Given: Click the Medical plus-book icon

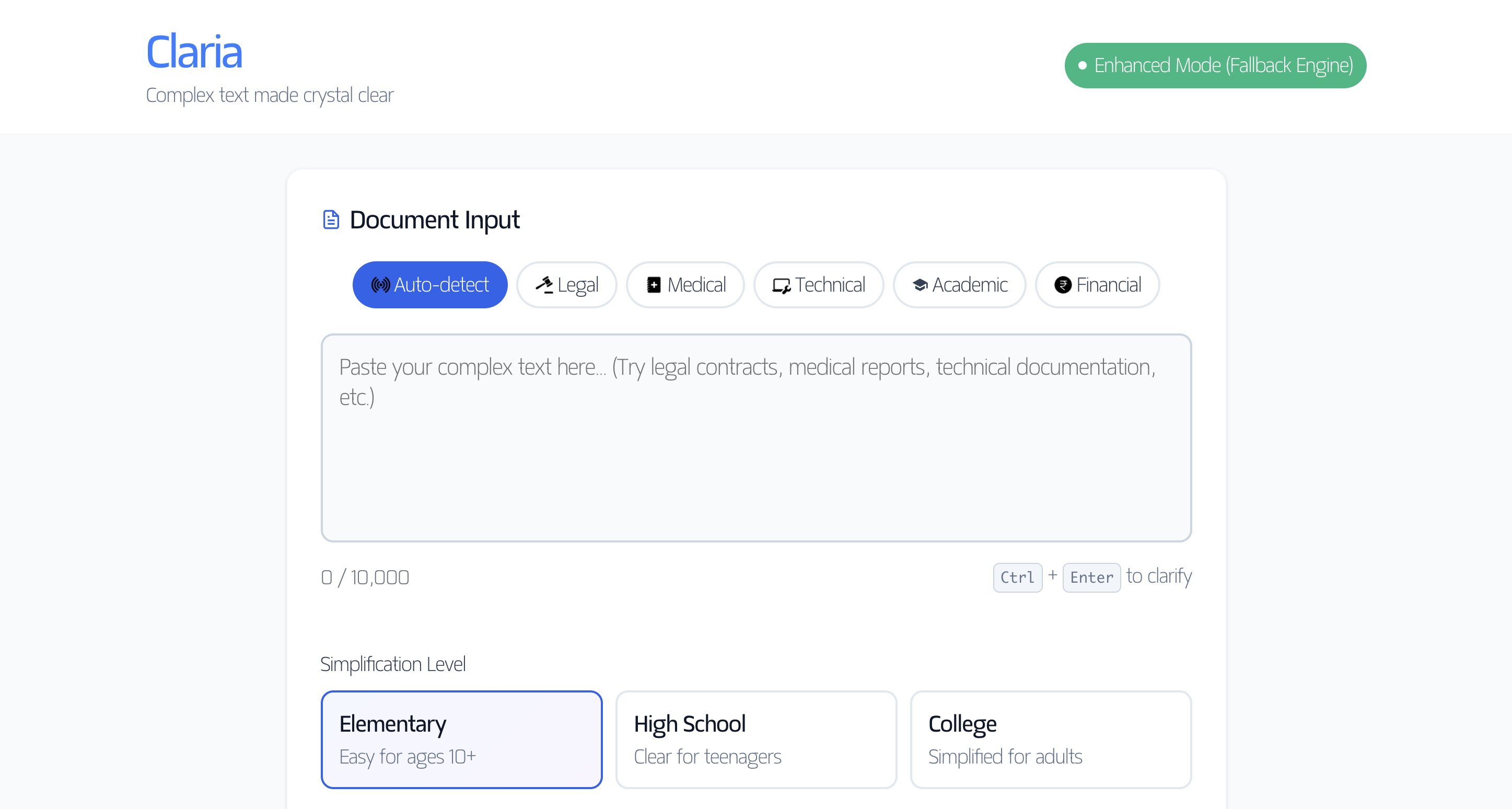Looking at the screenshot, I should [x=653, y=285].
